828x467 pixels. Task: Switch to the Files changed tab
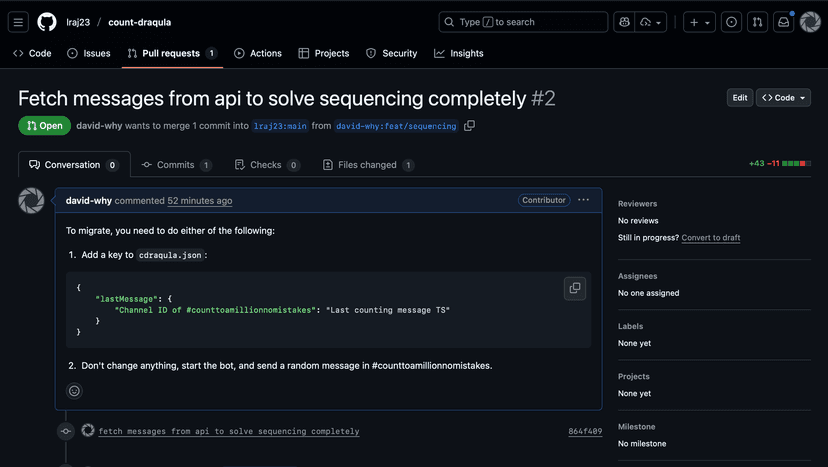368,165
